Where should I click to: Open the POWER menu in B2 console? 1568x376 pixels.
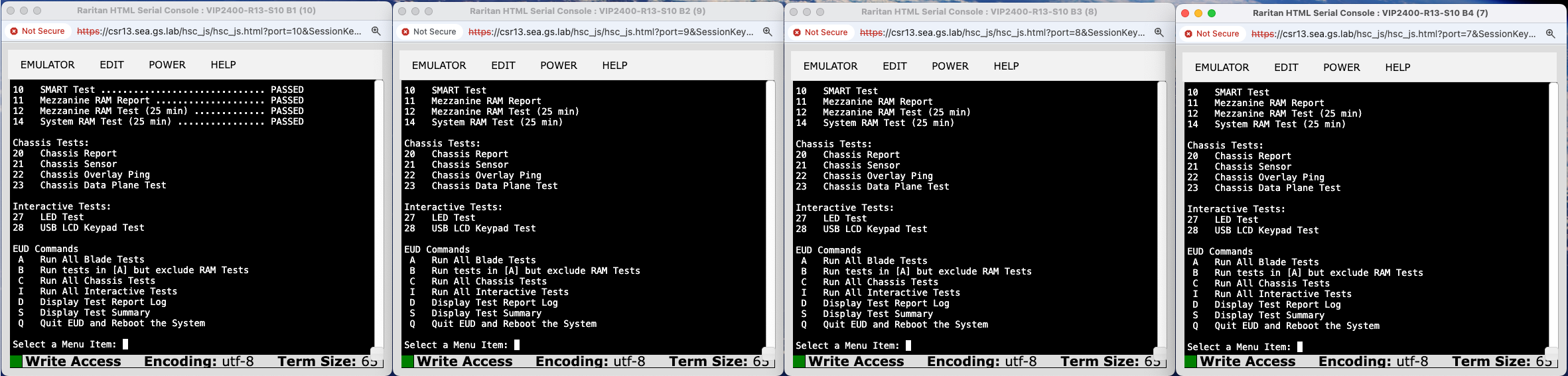(558, 66)
